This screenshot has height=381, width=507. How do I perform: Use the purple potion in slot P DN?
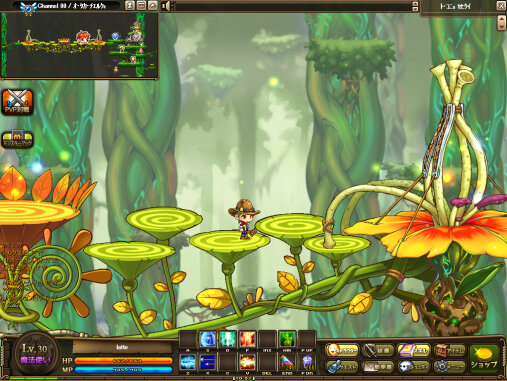click(307, 362)
